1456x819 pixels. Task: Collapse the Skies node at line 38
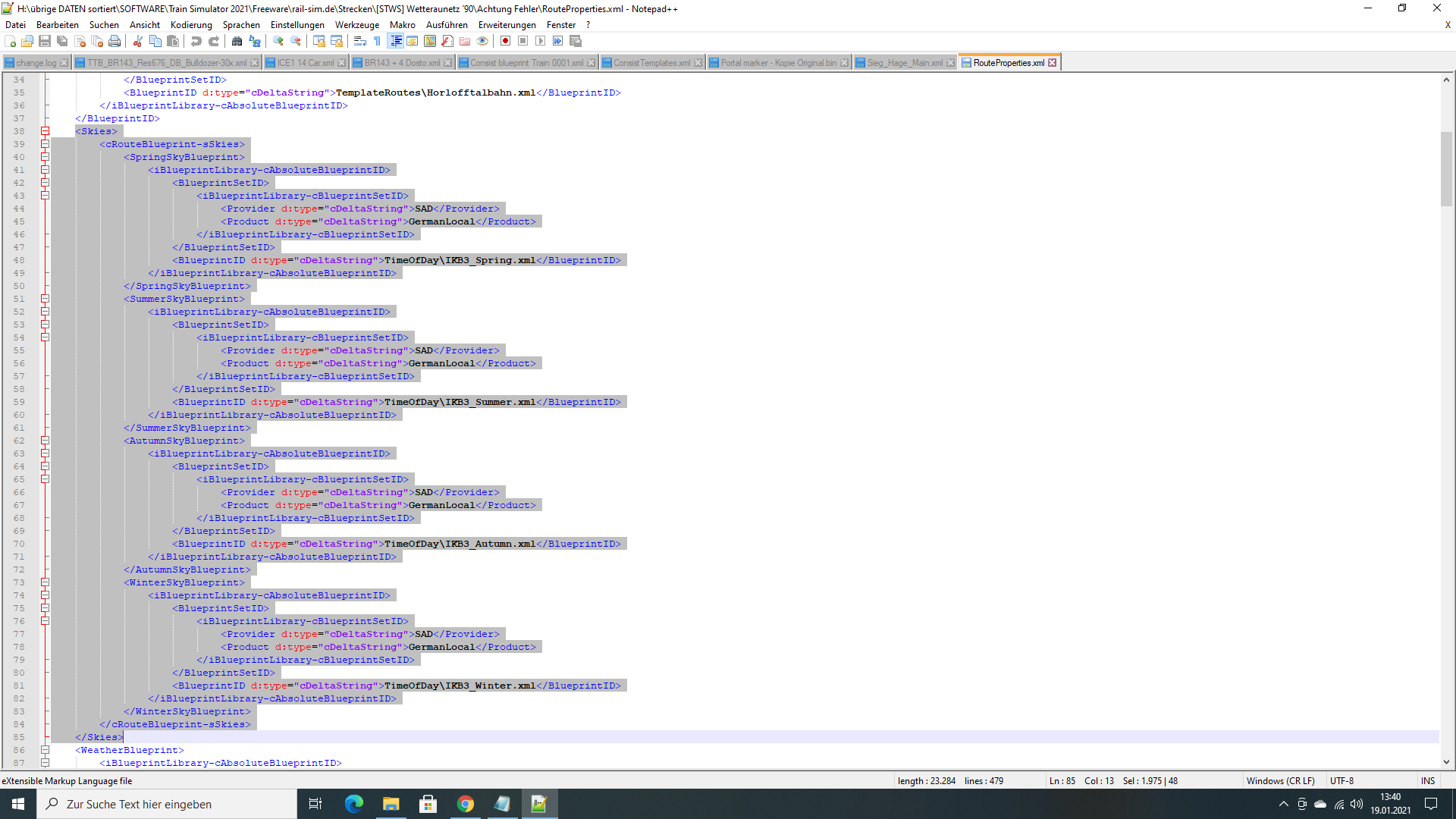45,131
